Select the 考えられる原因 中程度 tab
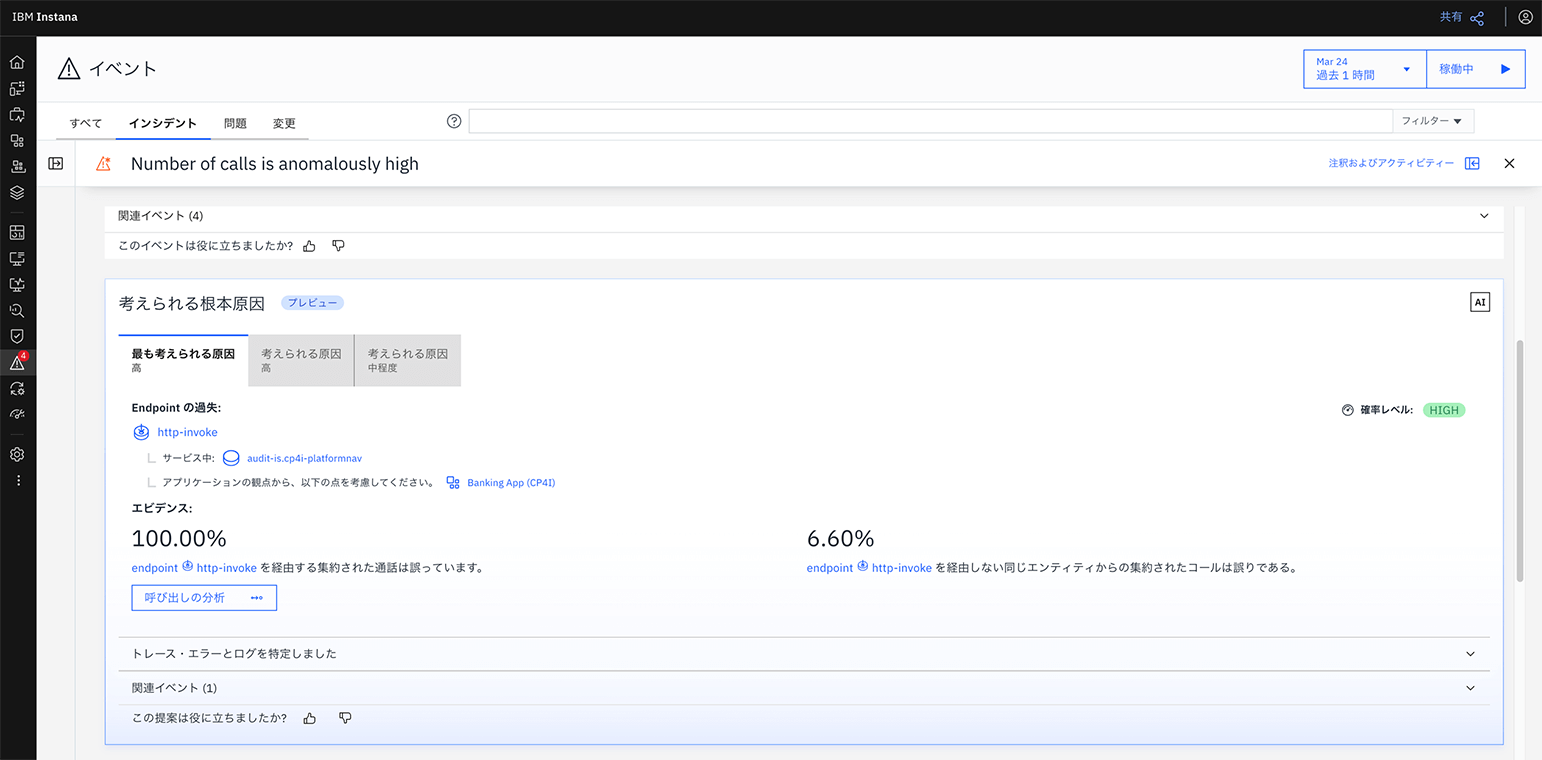 pos(408,360)
